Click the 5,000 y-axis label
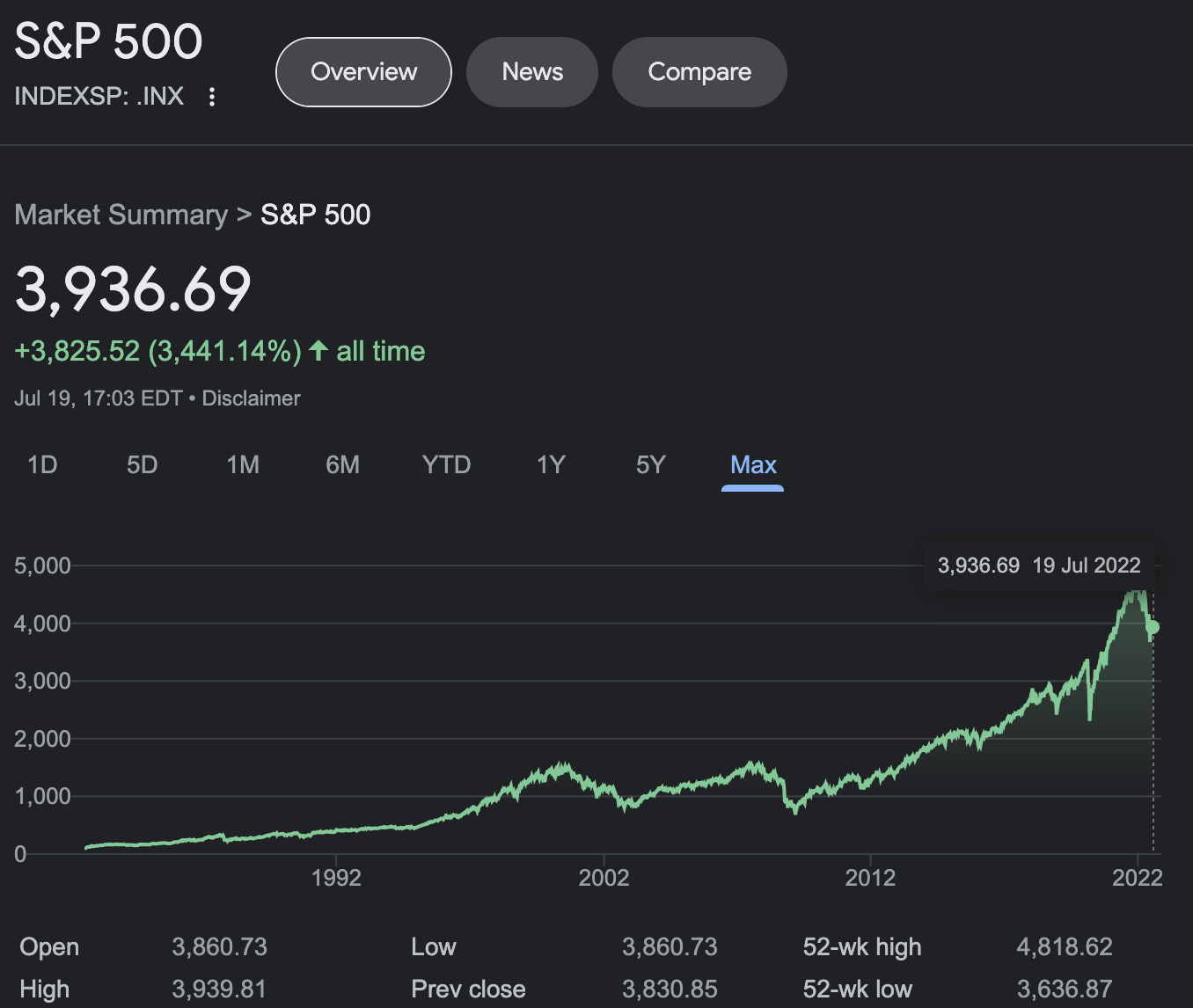 coord(42,566)
